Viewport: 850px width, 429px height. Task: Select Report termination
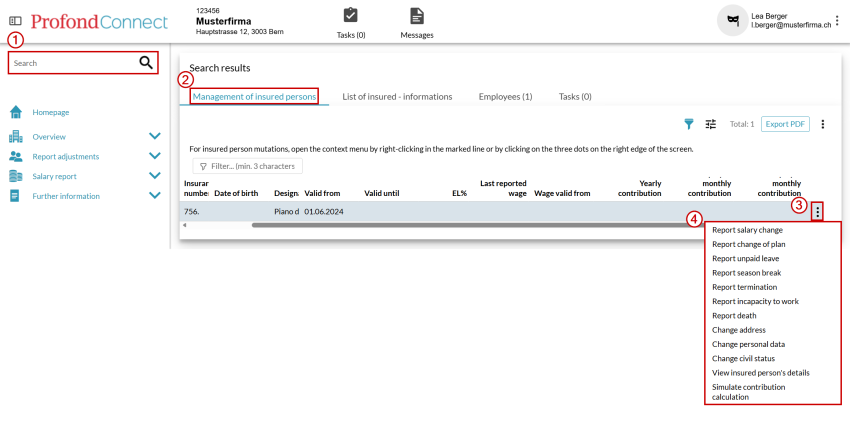(744, 287)
